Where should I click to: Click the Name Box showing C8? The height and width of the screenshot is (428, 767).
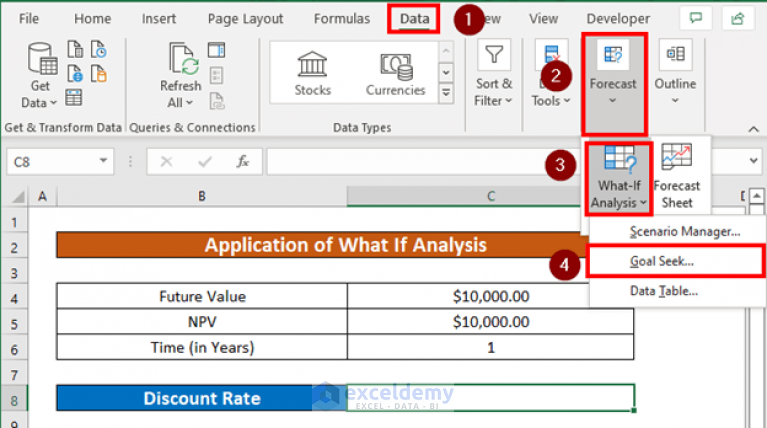(x=53, y=161)
